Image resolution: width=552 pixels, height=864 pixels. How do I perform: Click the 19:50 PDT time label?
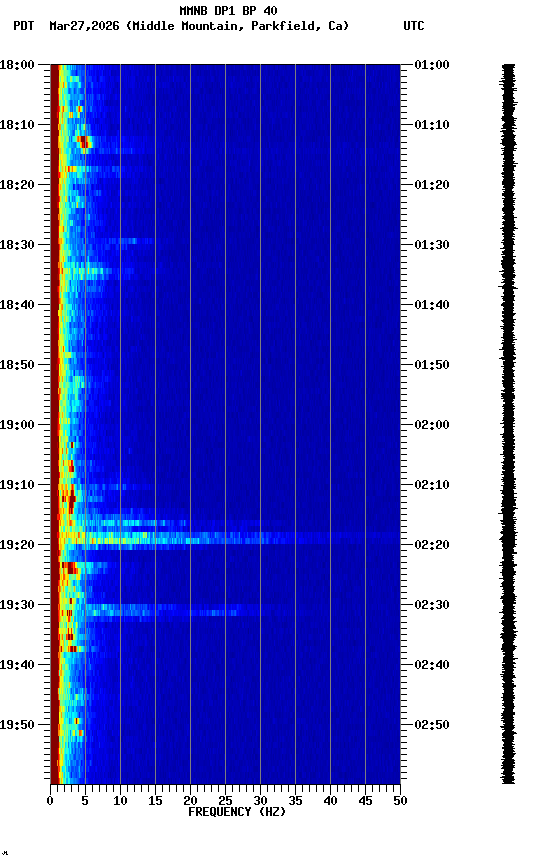click(17, 725)
